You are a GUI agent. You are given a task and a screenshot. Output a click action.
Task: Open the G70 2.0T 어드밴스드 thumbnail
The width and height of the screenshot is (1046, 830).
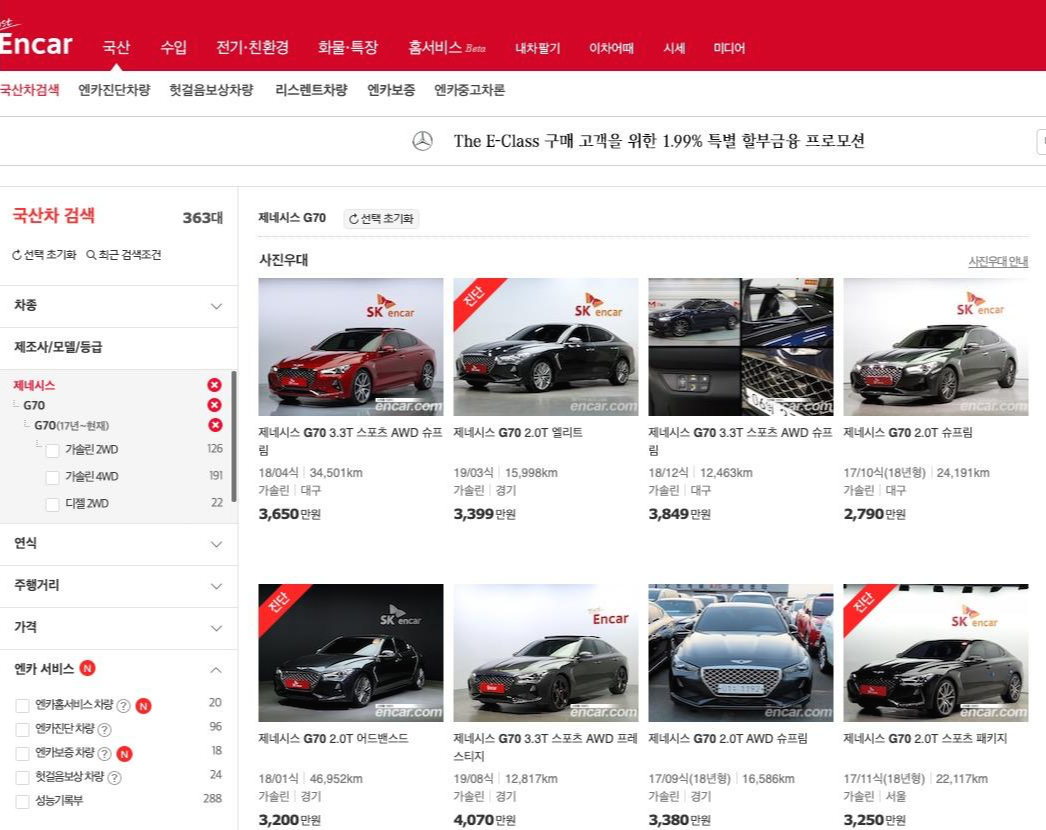351,653
